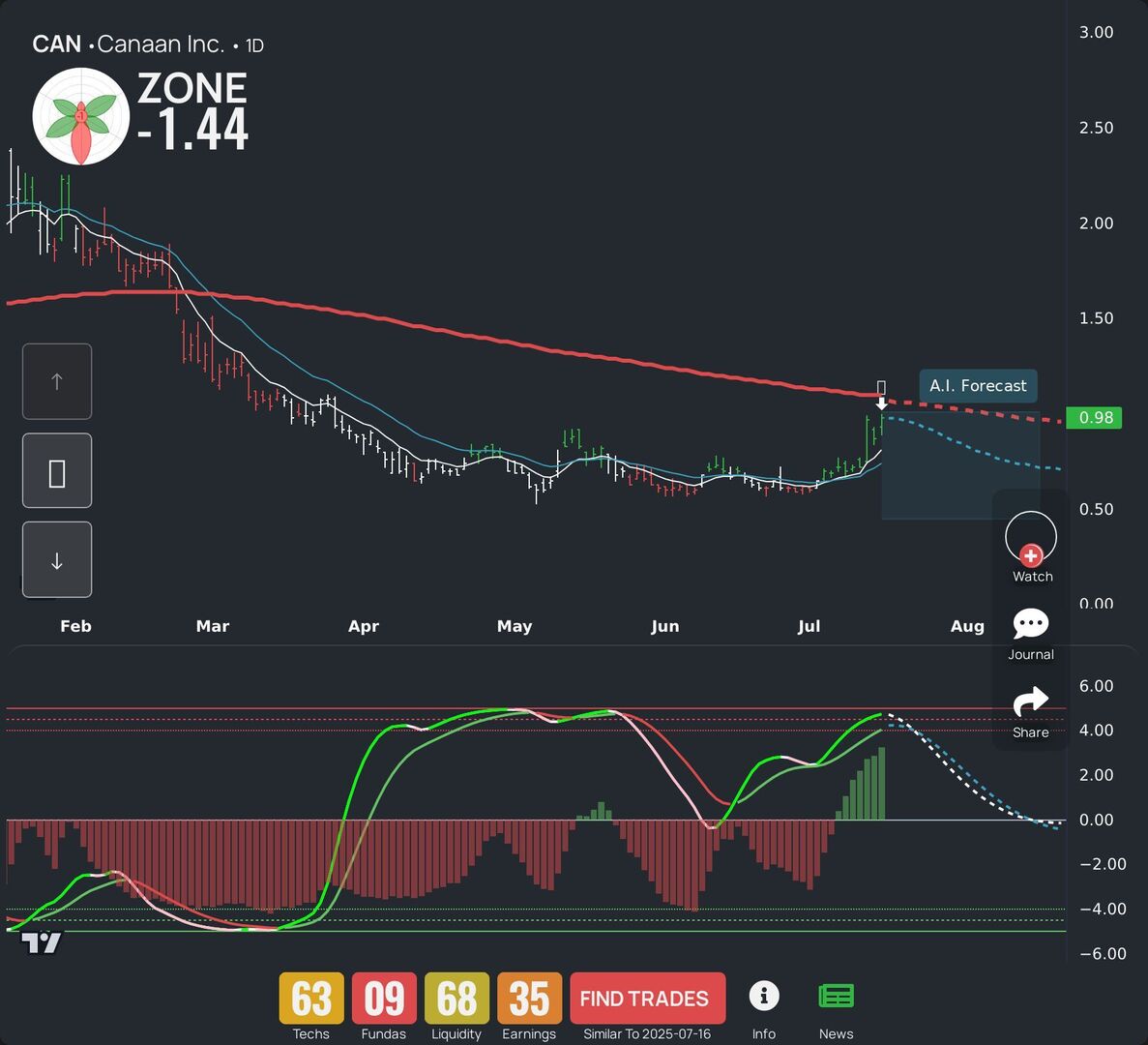
Task: Click the Feb label on the time axis
Action: click(x=76, y=626)
